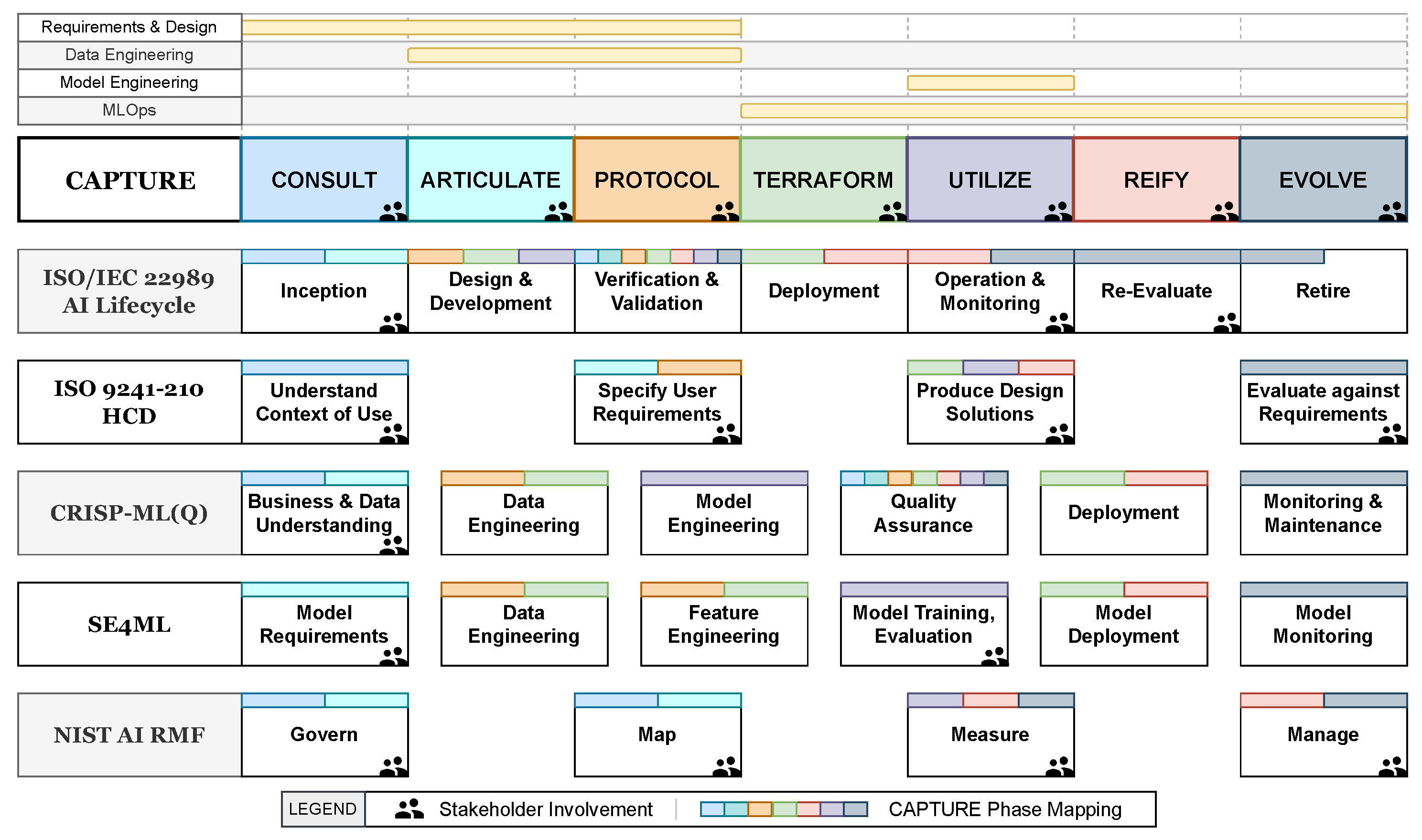Click the stakeholder icon in the PROTOCOL phase box
Image resolution: width=1422 pixels, height=840 pixels.
pos(725,211)
